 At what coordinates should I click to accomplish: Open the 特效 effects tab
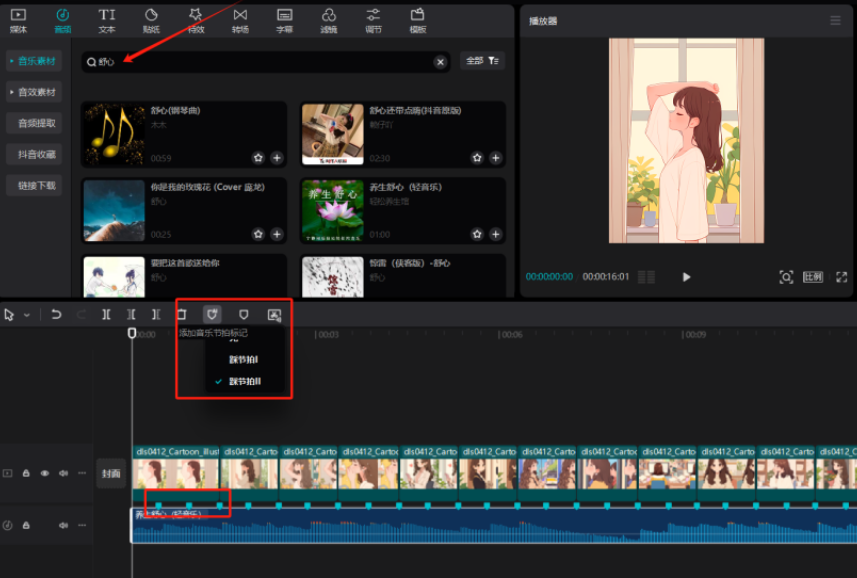(x=196, y=21)
